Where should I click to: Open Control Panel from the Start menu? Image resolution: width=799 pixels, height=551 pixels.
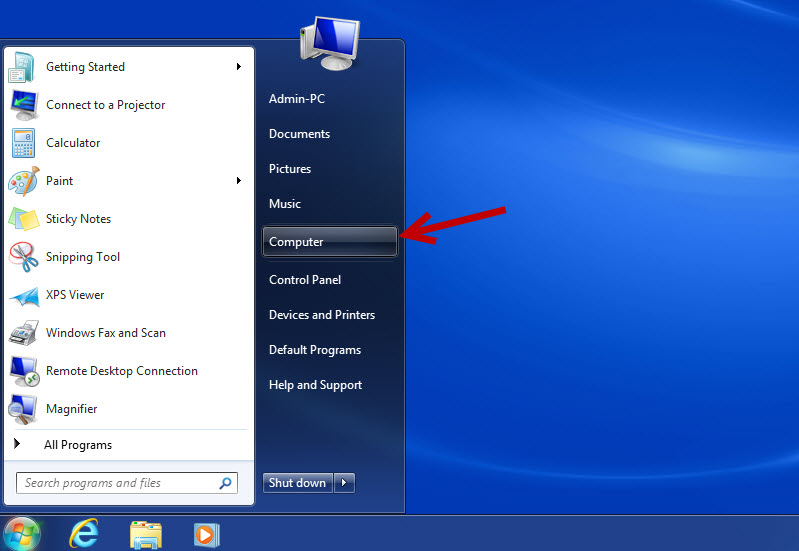(305, 280)
